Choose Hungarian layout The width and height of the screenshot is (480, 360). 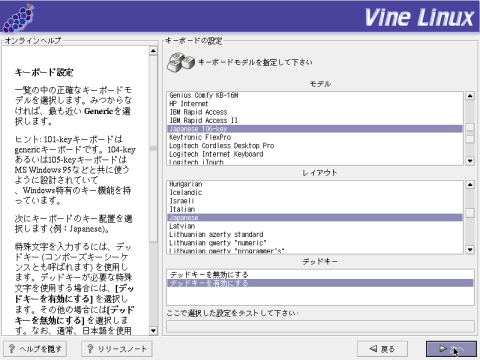point(315,184)
